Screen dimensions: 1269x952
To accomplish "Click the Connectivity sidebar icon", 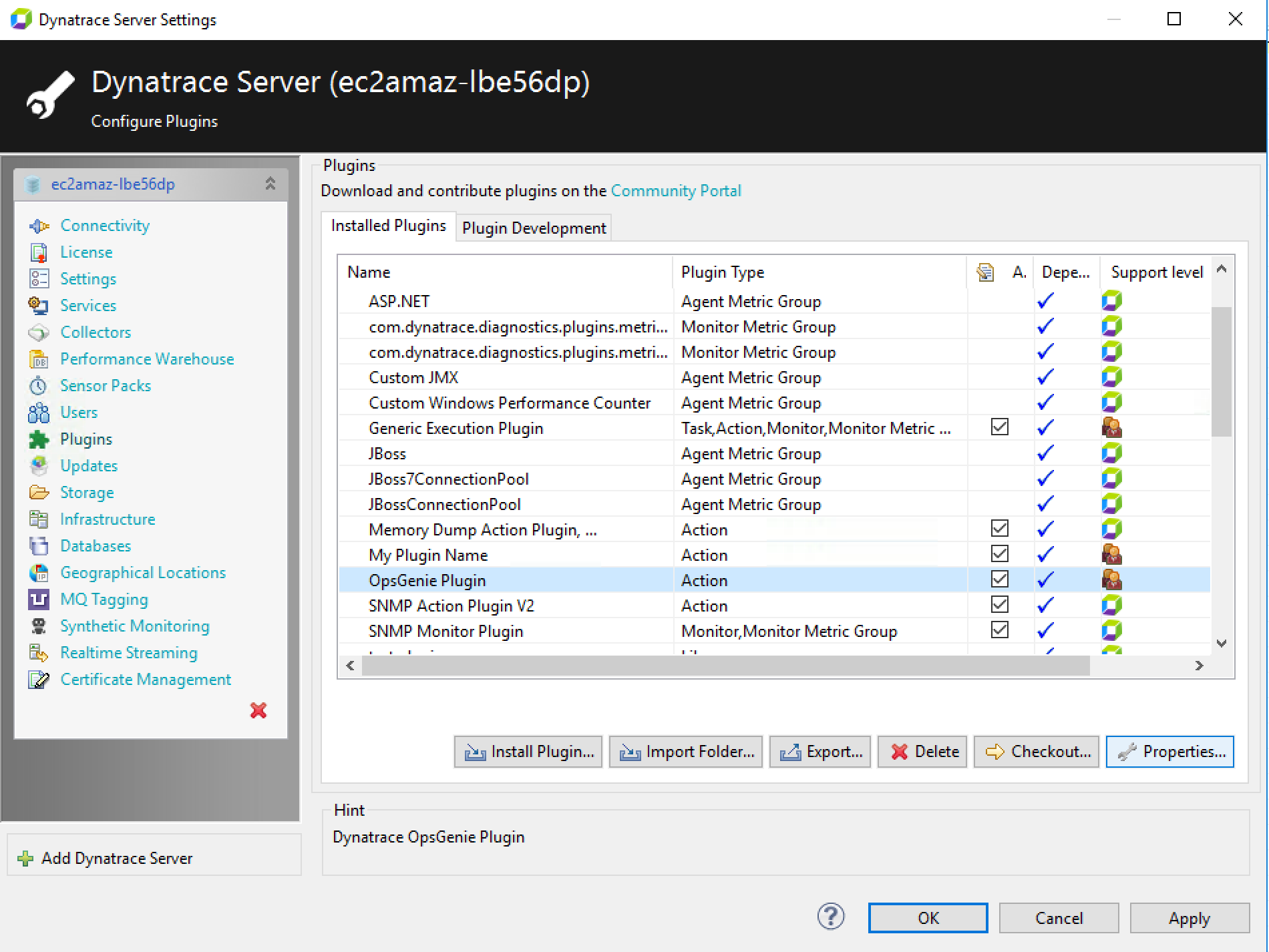I will pos(39,226).
